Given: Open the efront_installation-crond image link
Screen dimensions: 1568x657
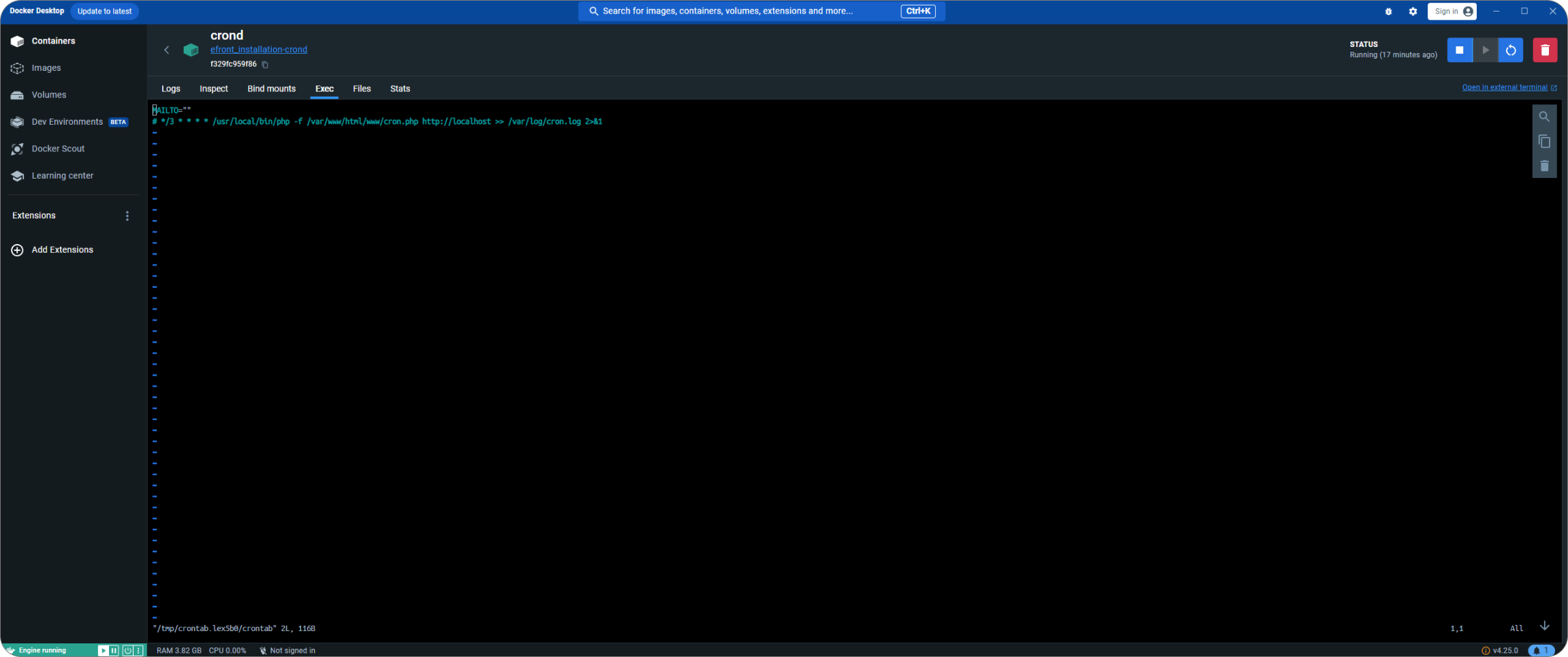Looking at the screenshot, I should (x=259, y=50).
